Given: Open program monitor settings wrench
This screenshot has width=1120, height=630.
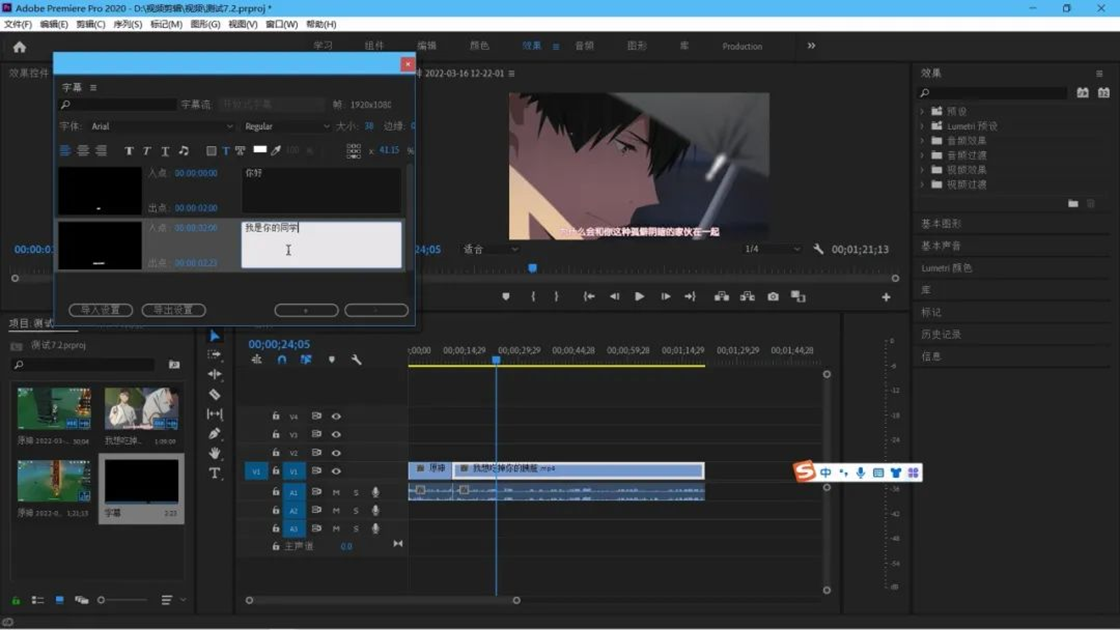Looking at the screenshot, I should [x=819, y=249].
